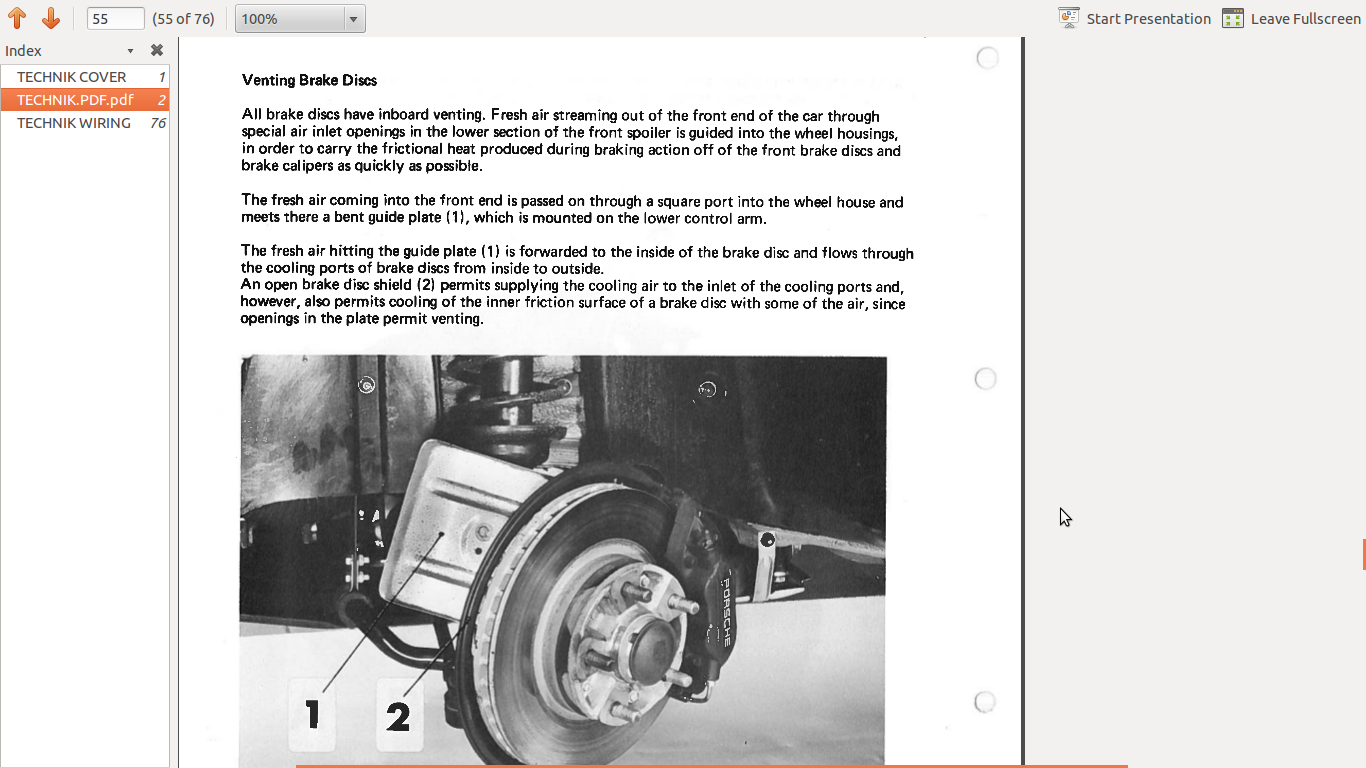
Task: Click the orange vertical scrollbar marker
Action: click(x=1364, y=554)
